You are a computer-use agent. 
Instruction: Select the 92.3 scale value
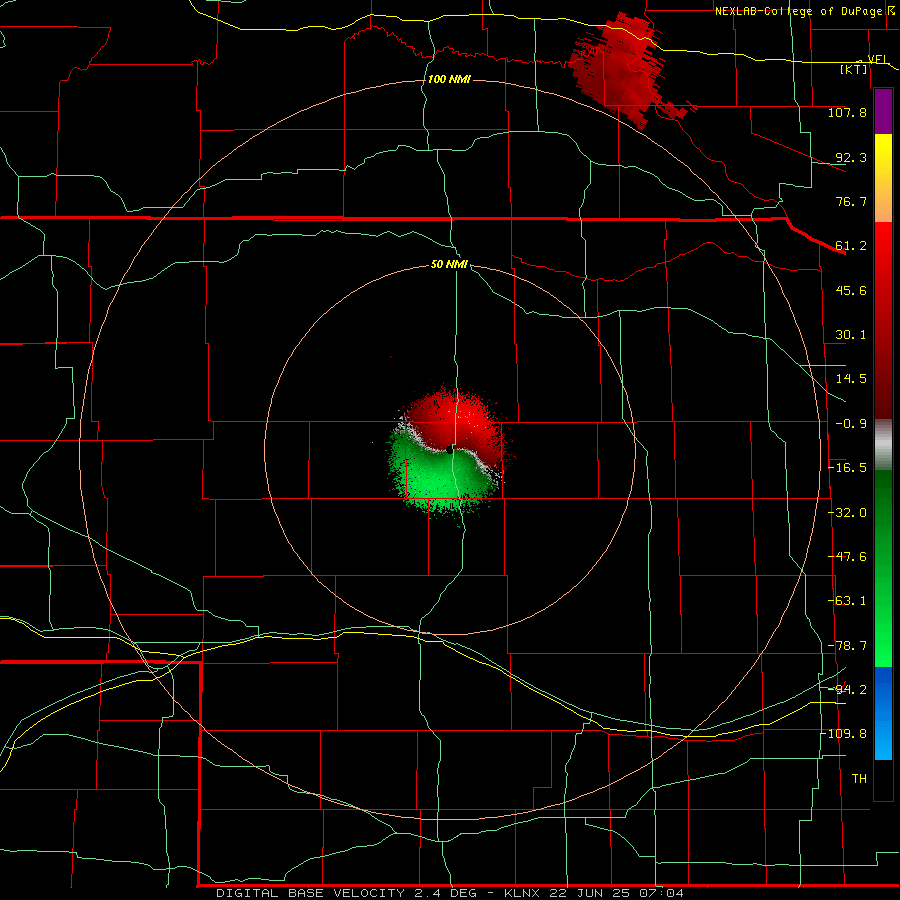coord(851,157)
